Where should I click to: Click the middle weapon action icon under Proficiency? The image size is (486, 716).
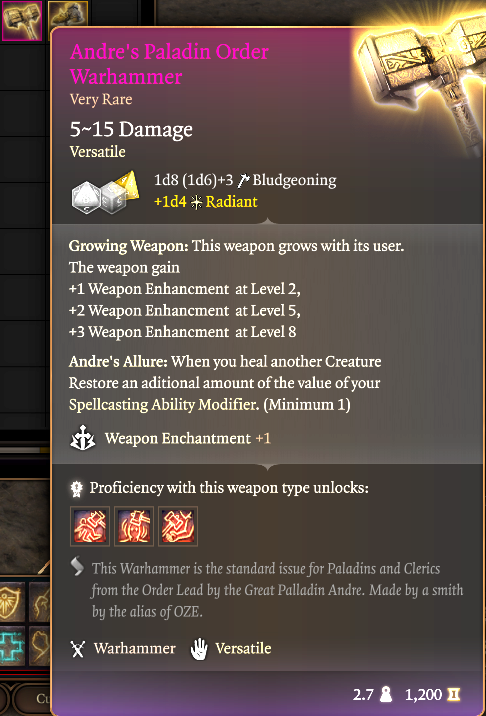pos(134,526)
